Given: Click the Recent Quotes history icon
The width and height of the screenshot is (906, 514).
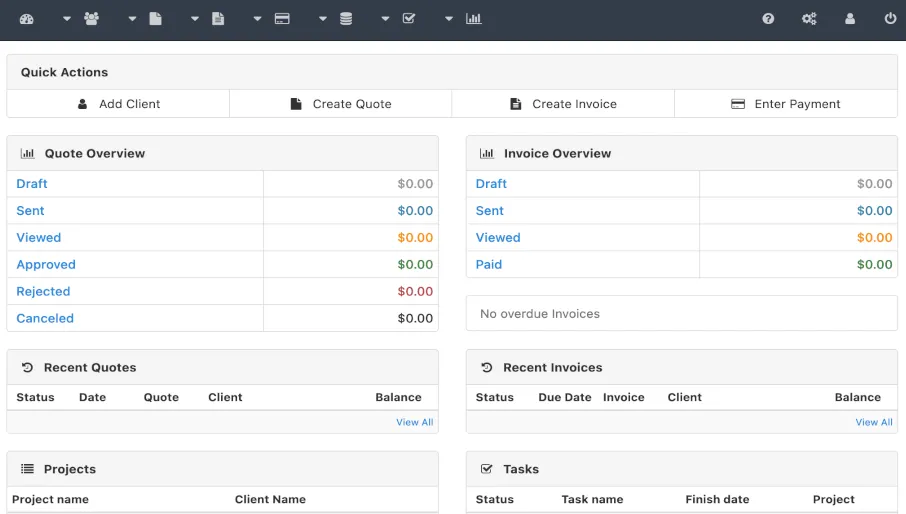Looking at the screenshot, I should tap(27, 367).
